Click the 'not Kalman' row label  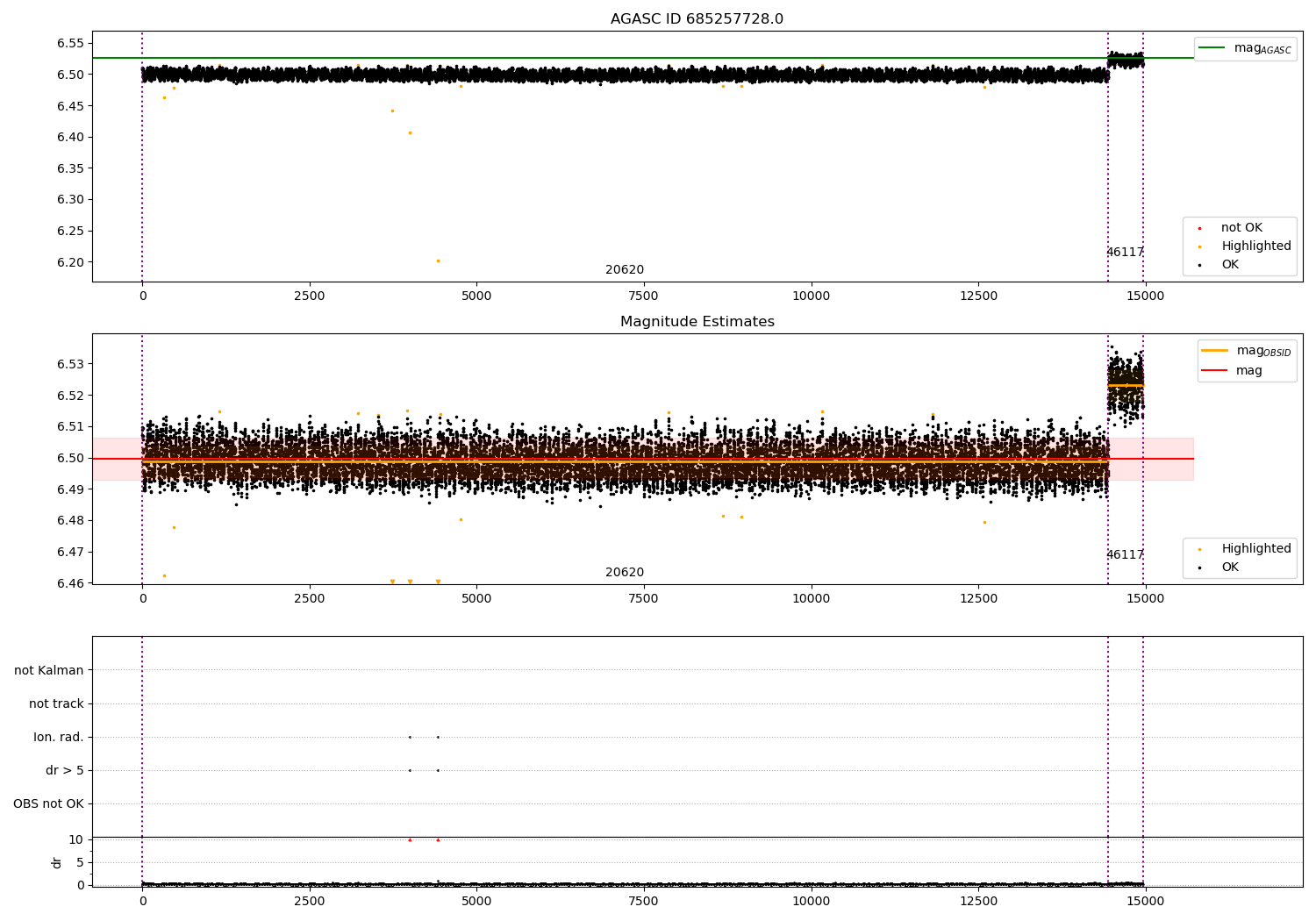49,670
